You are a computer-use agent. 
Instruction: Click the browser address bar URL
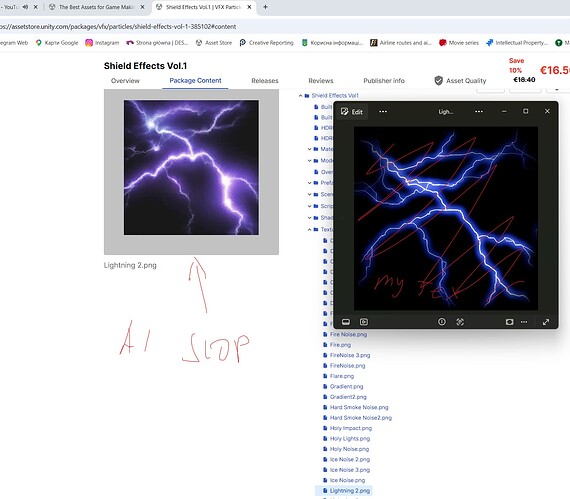[x=118, y=27]
